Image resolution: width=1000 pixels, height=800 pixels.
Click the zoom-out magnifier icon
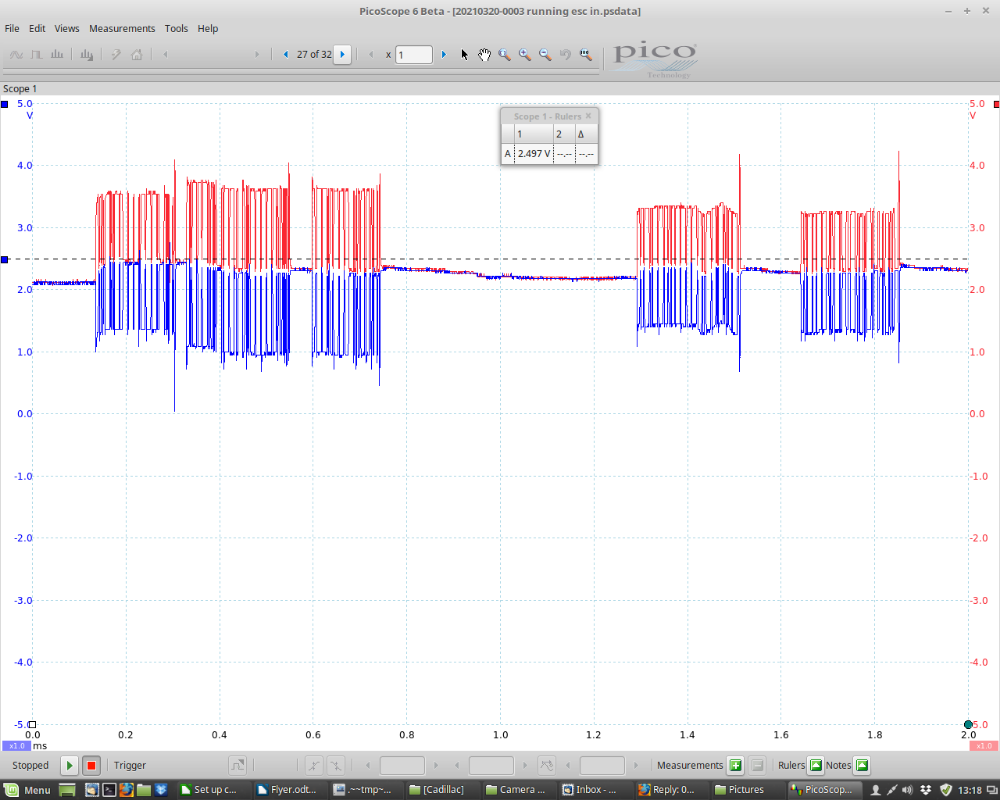545,55
